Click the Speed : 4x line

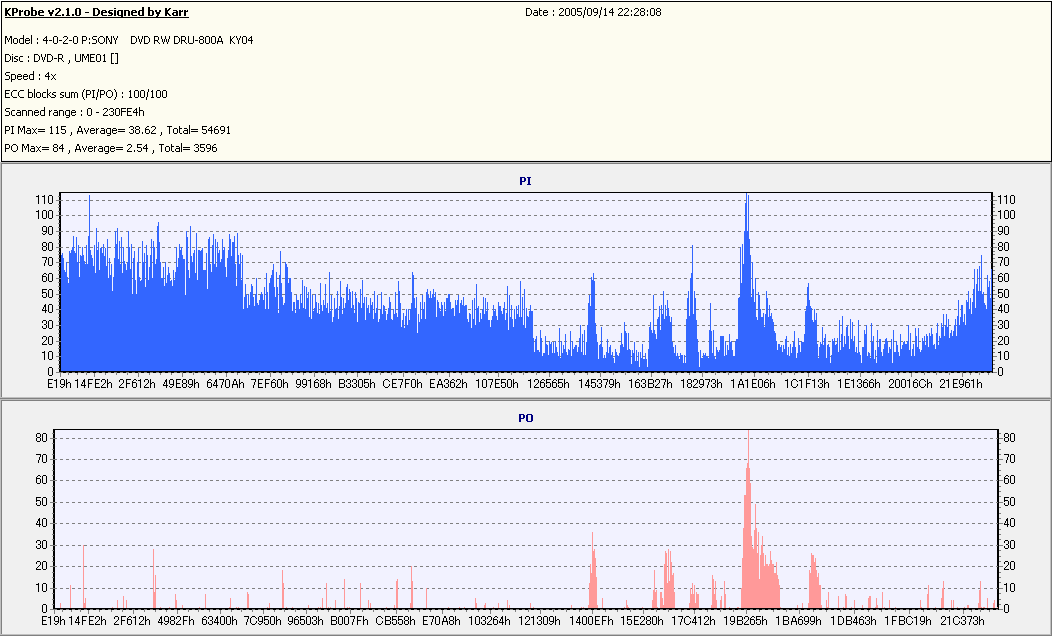tap(30, 76)
